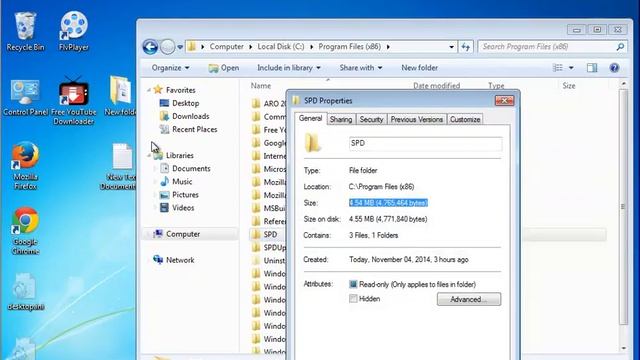
Task: Select the Libraries node in sidebar
Action: [x=173, y=156]
